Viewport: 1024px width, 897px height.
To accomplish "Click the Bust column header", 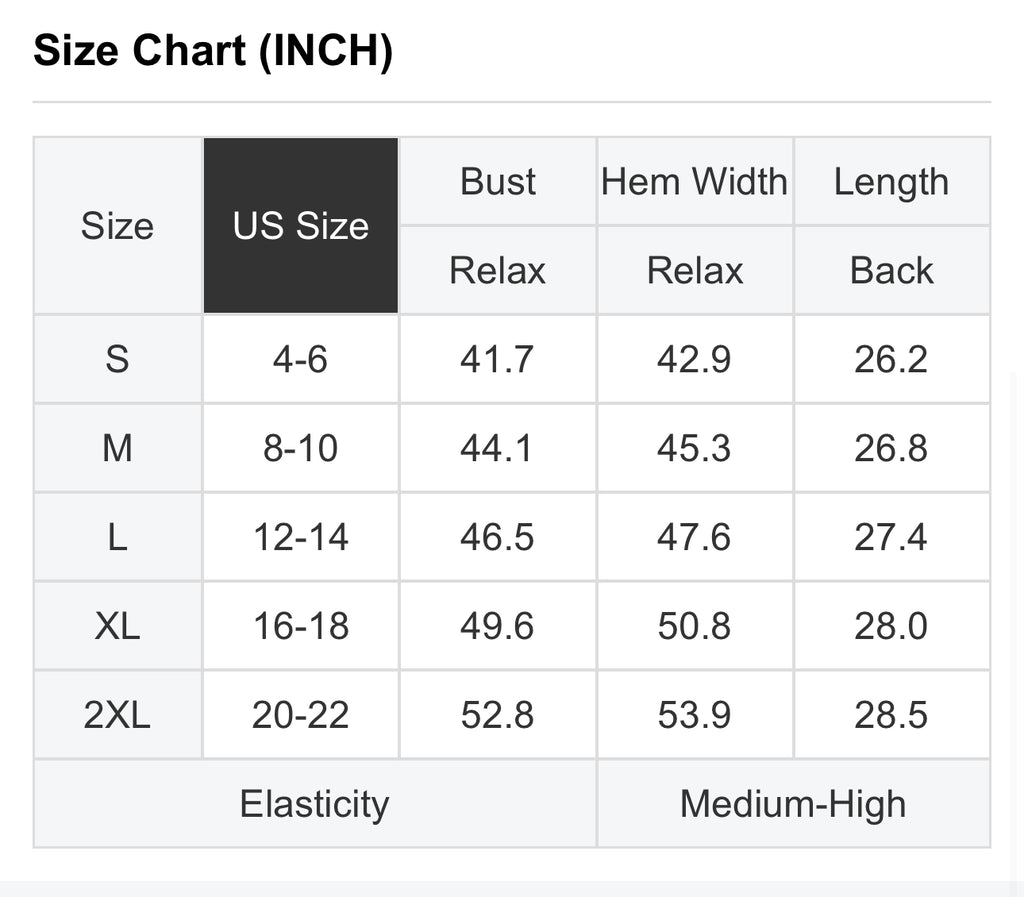I will point(498,181).
